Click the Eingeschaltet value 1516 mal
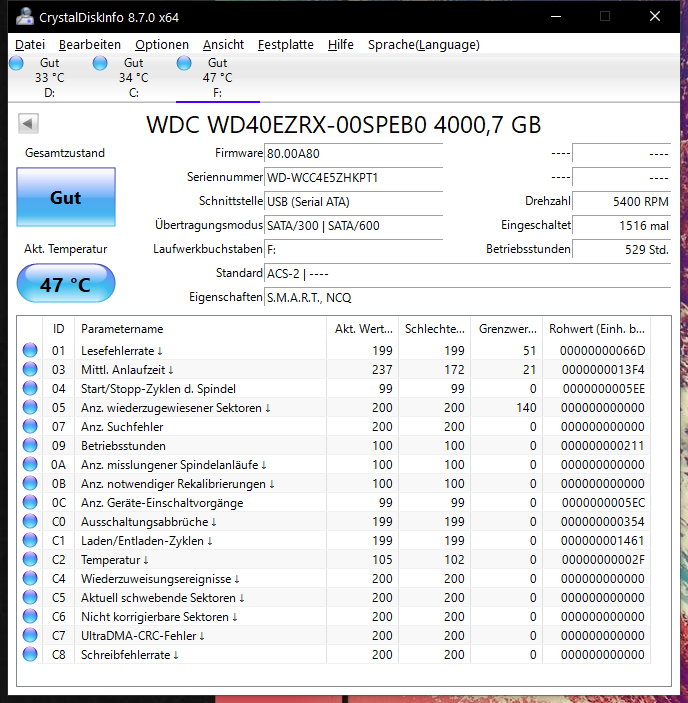Screen dimensions: 688x703 [x=622, y=226]
